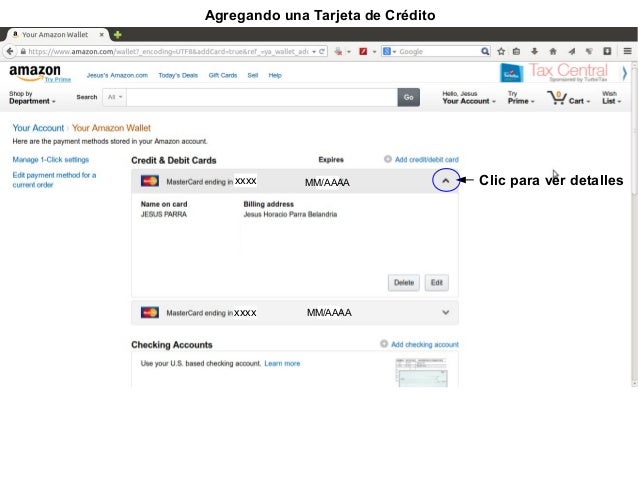Open Edit payment method for a current order
Screen dimensions: 638x479
pyautogui.click(x=54, y=179)
